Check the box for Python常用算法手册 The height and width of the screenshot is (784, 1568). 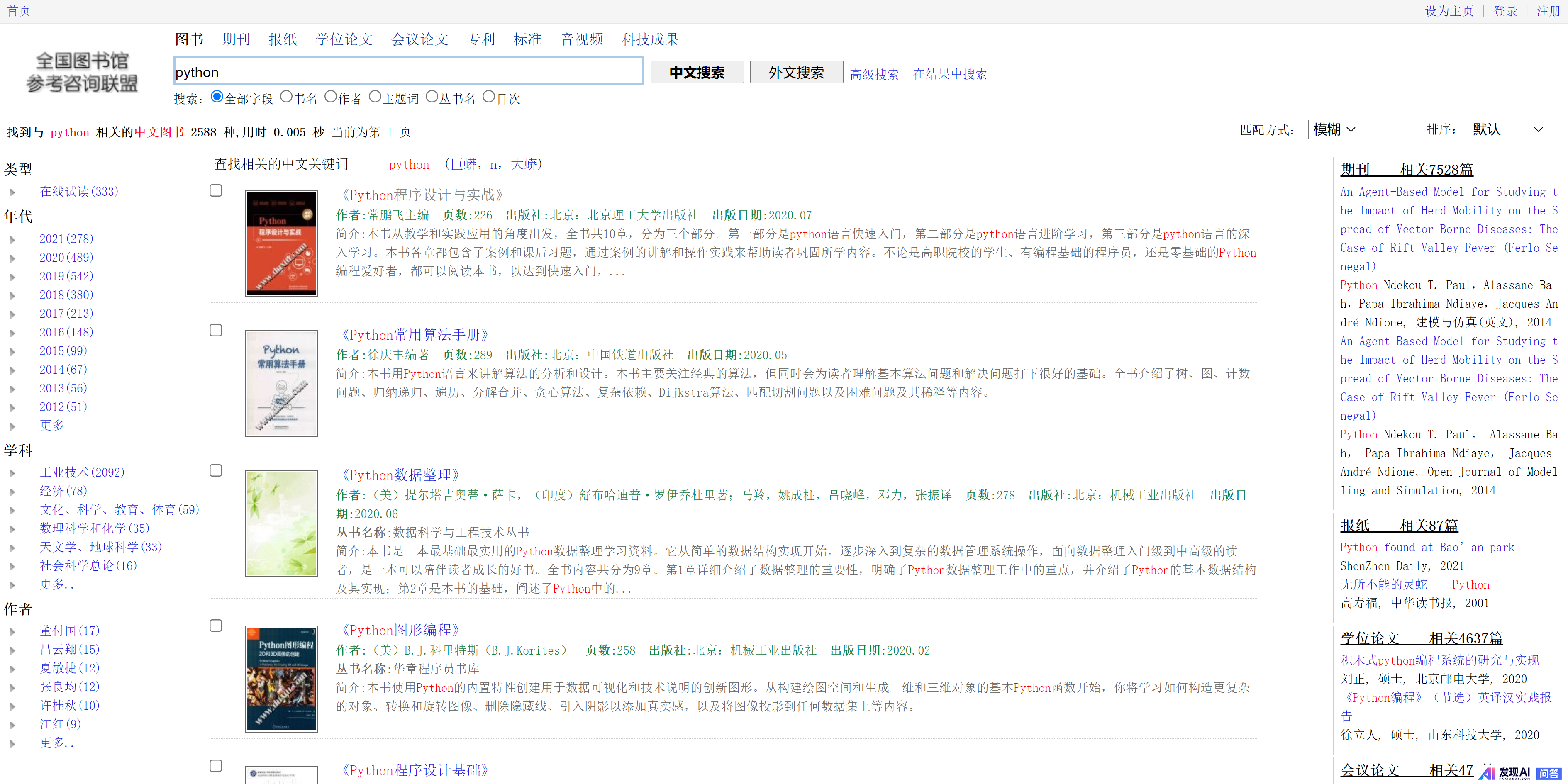(215, 330)
